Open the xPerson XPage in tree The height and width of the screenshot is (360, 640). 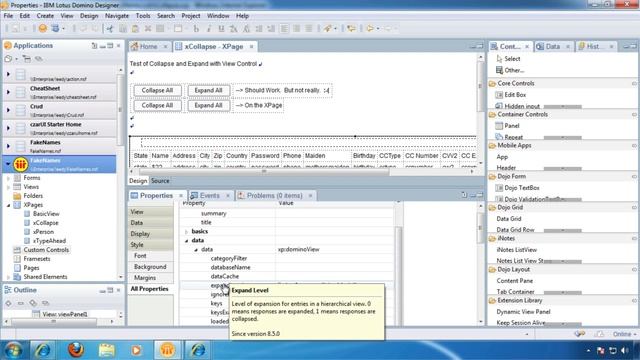pyautogui.click(x=43, y=232)
